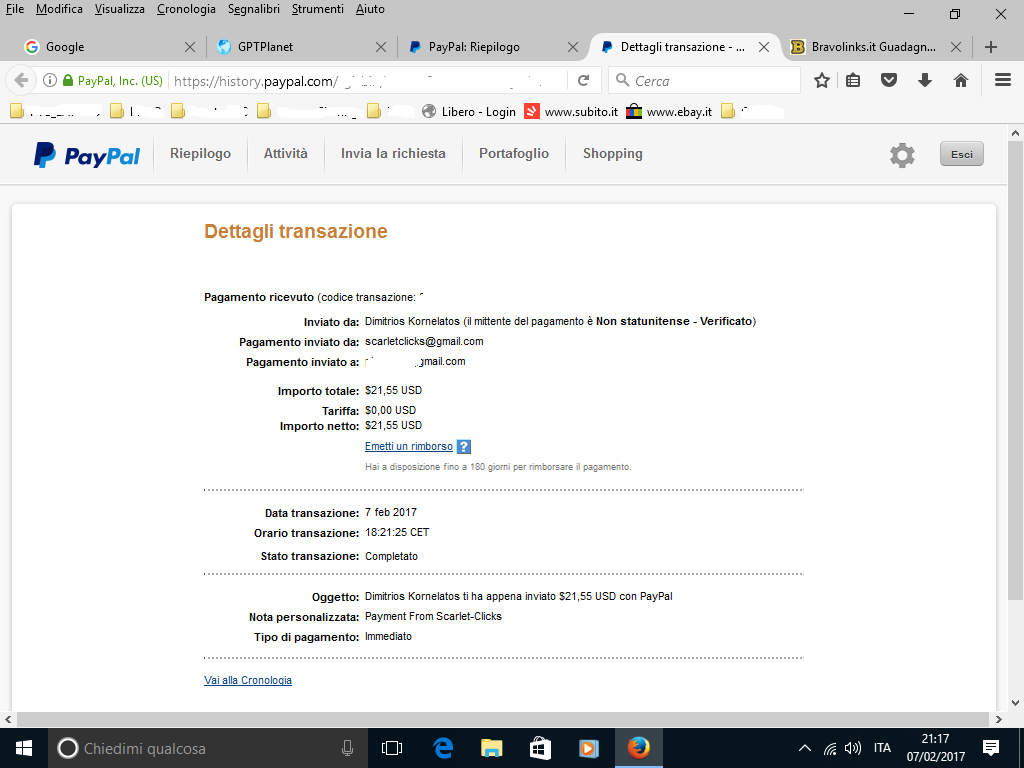This screenshot has width=1024, height=768.
Task: Open the Modifica menu
Action: coord(59,9)
